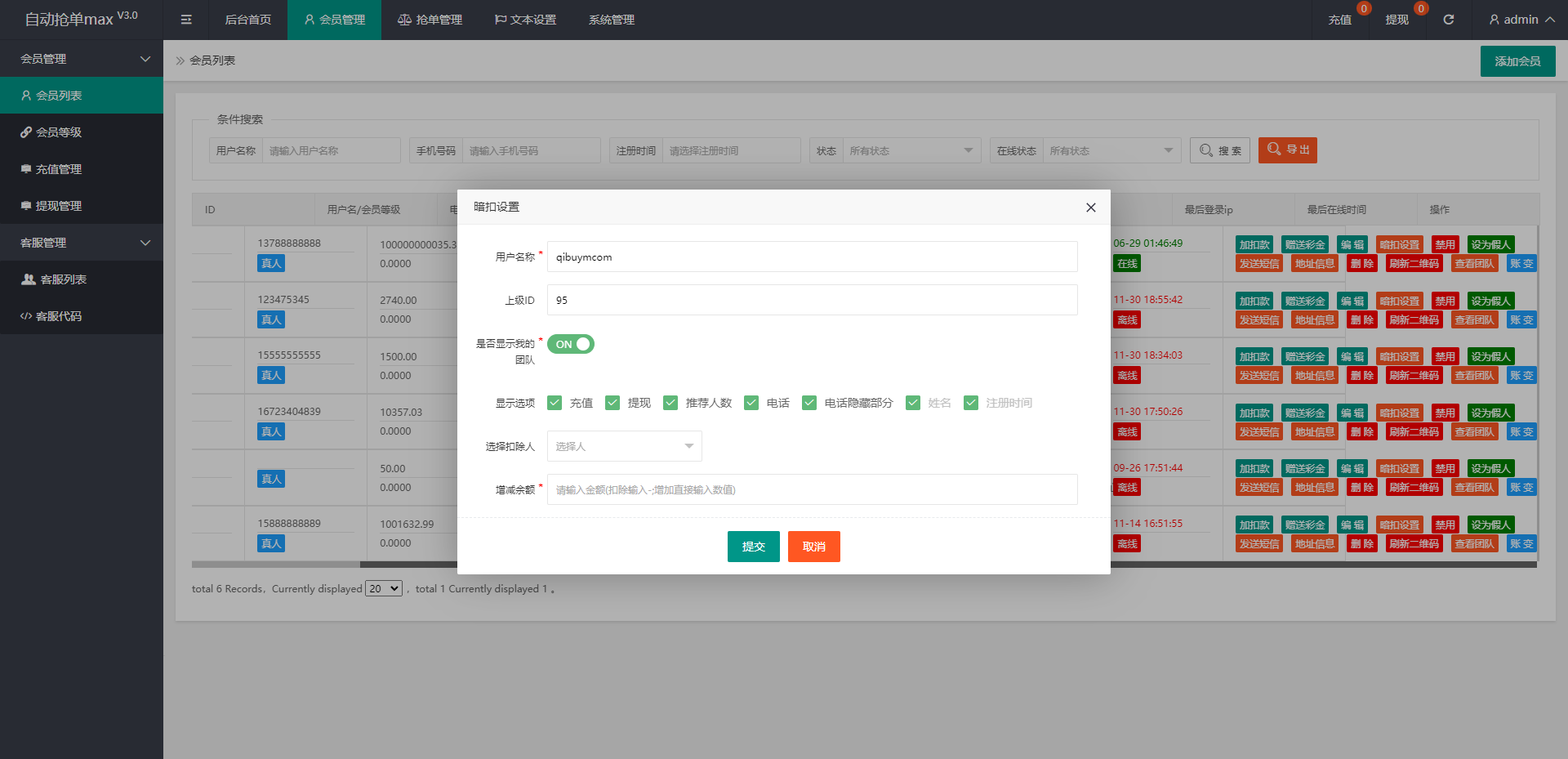Collapse the 会员管理 sidebar group
This screenshot has width=1568, height=759.
click(82, 59)
